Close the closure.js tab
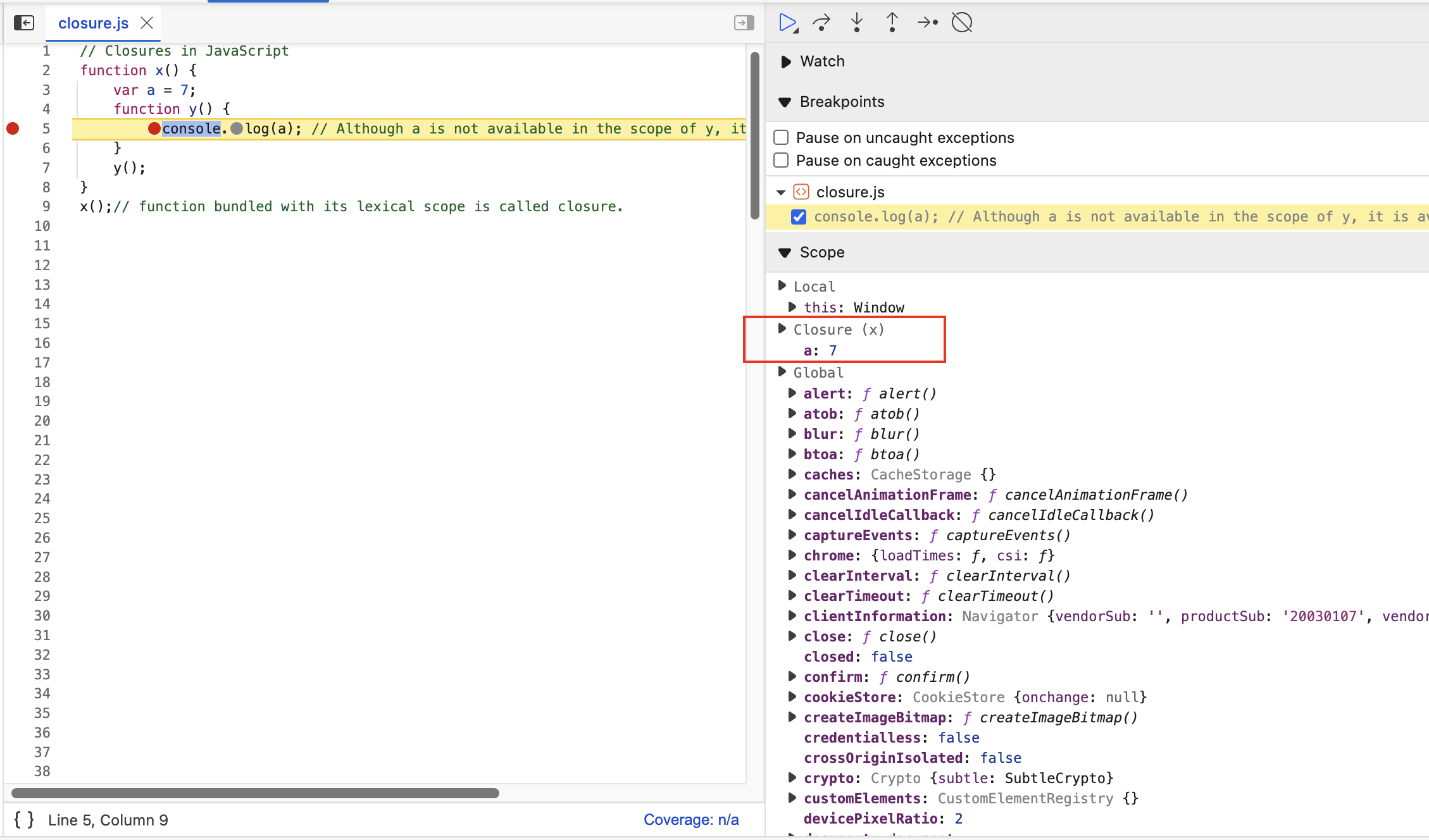 pos(147,23)
